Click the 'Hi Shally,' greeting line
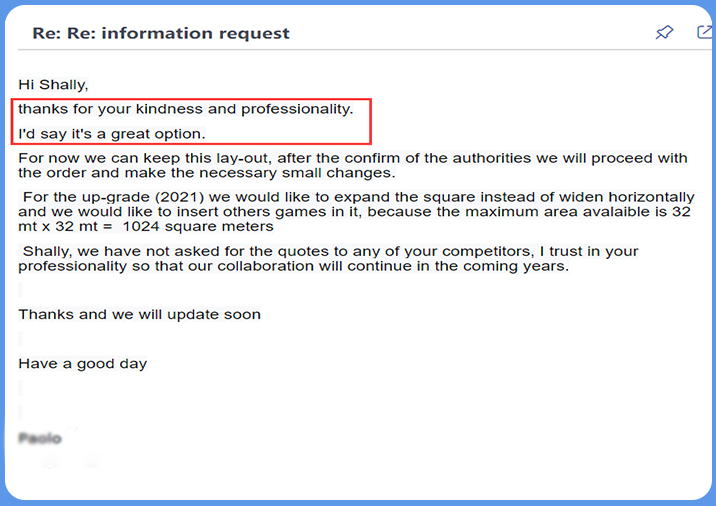 click(x=54, y=84)
